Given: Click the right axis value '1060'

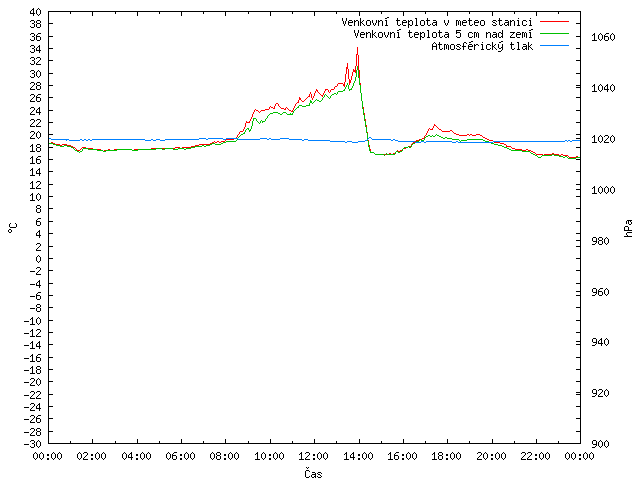Looking at the screenshot, I should coord(603,38).
